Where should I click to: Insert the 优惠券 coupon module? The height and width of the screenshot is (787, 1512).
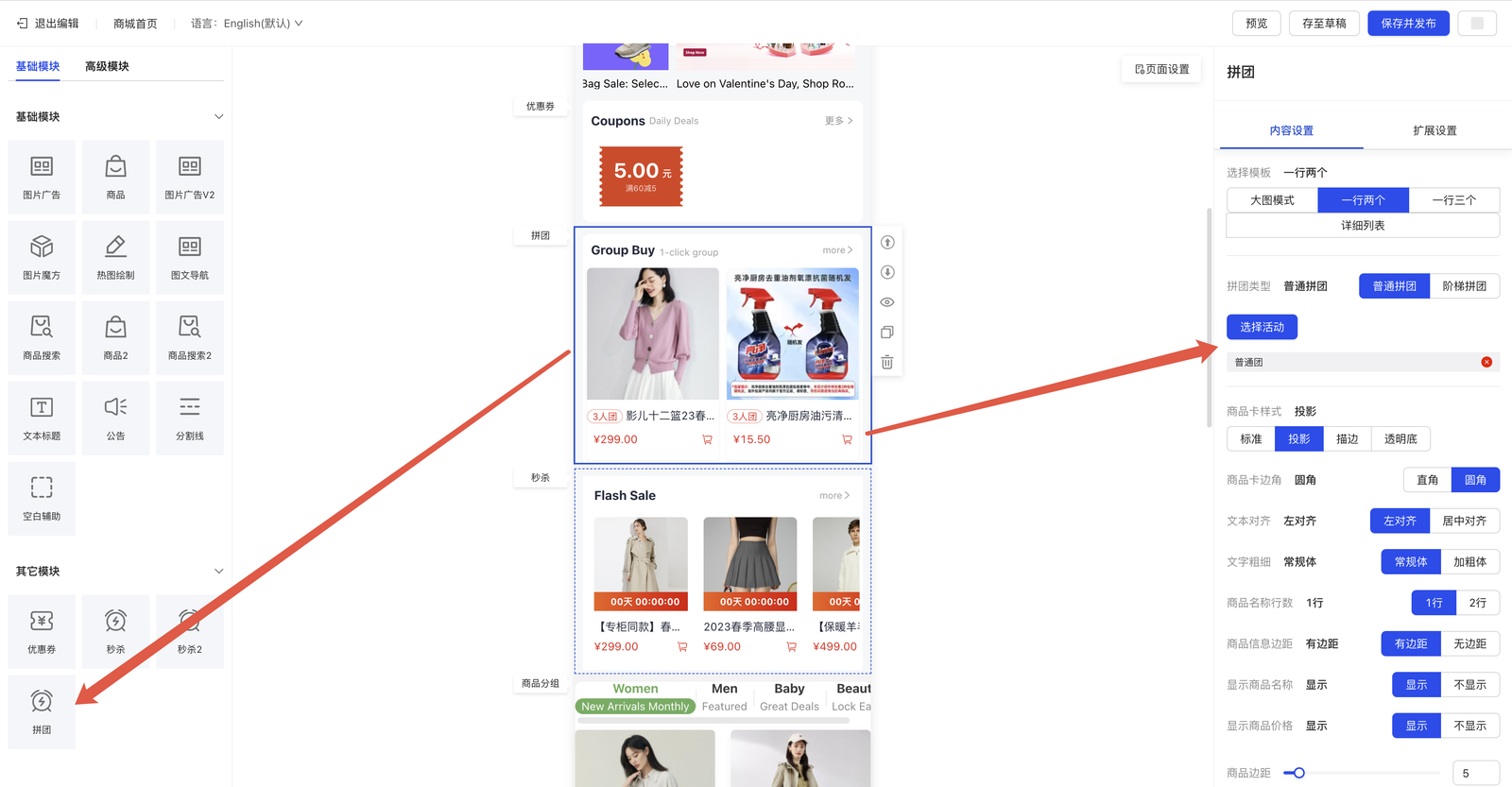coord(42,631)
